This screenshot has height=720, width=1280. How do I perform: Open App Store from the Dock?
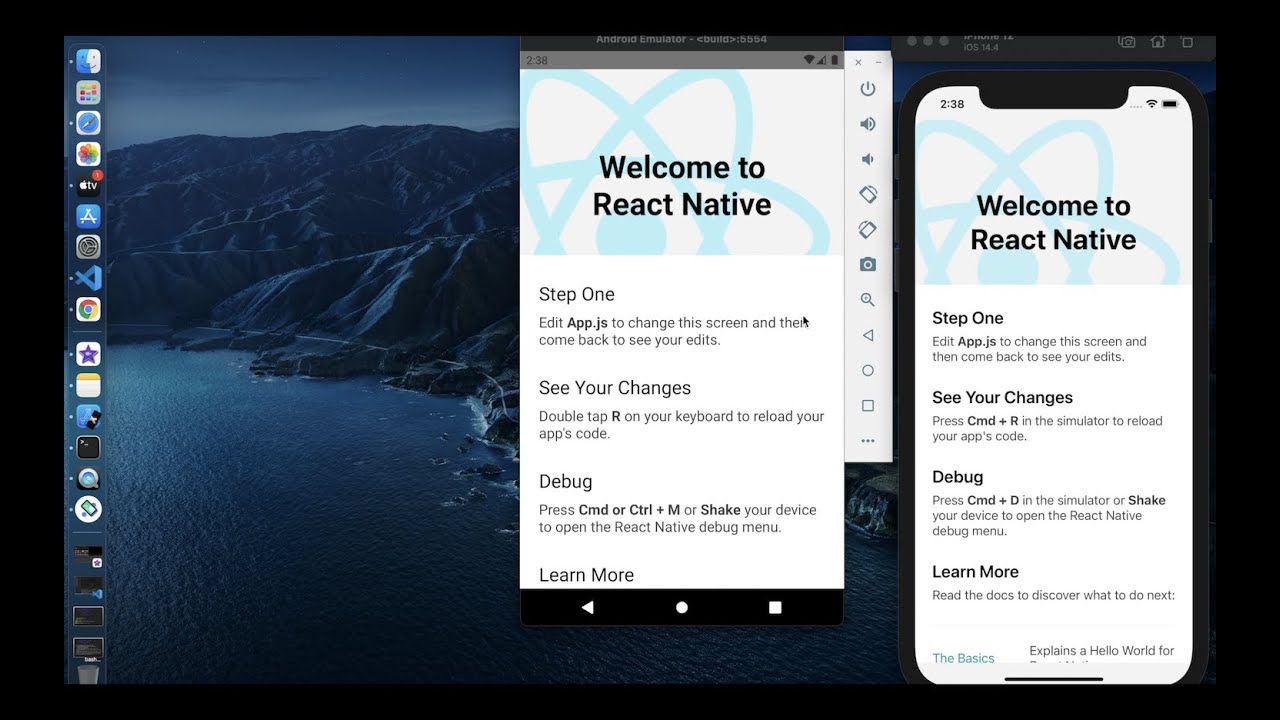[88, 216]
